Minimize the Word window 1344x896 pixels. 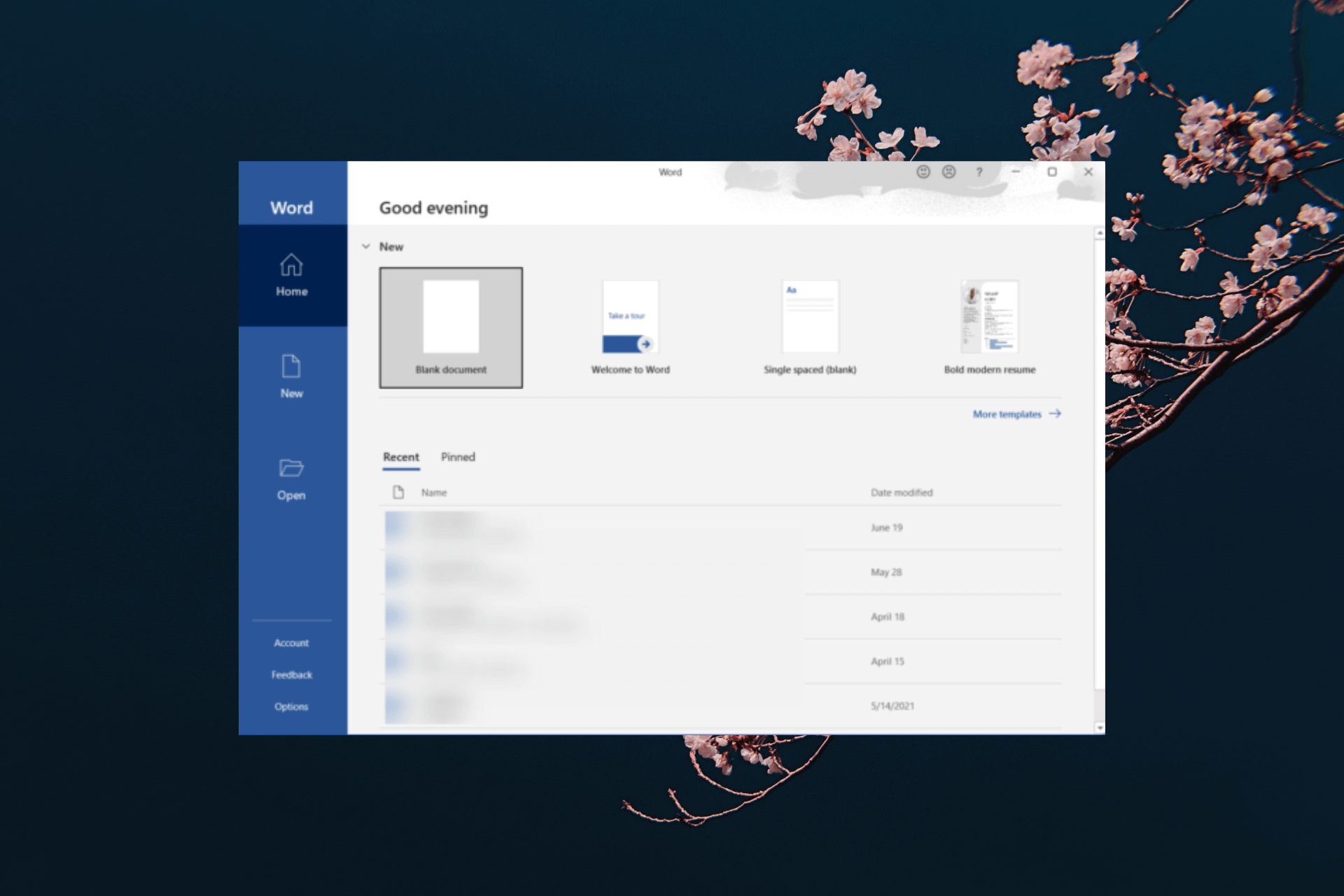point(1016,171)
